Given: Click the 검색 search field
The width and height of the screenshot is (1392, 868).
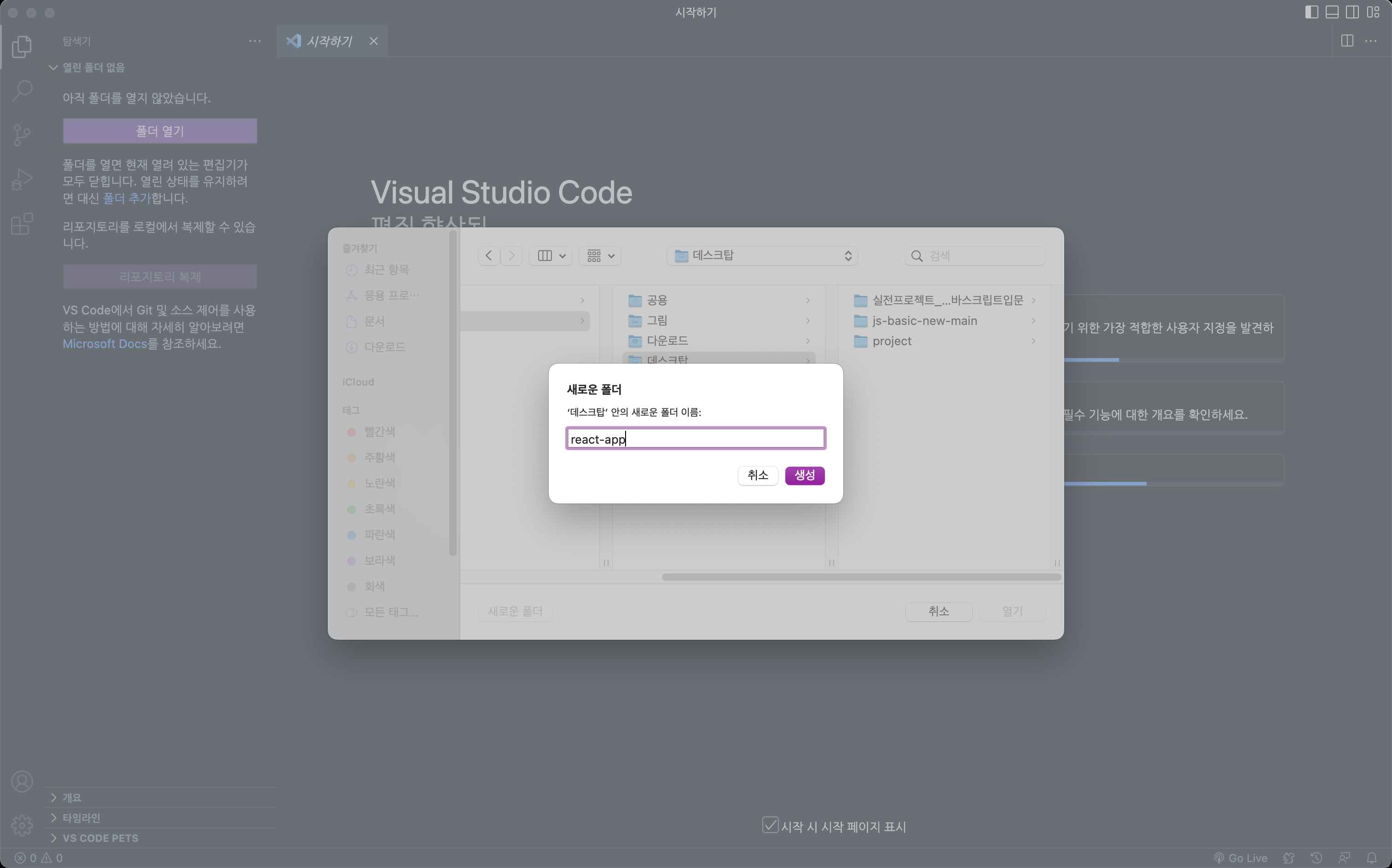Looking at the screenshot, I should [974, 255].
